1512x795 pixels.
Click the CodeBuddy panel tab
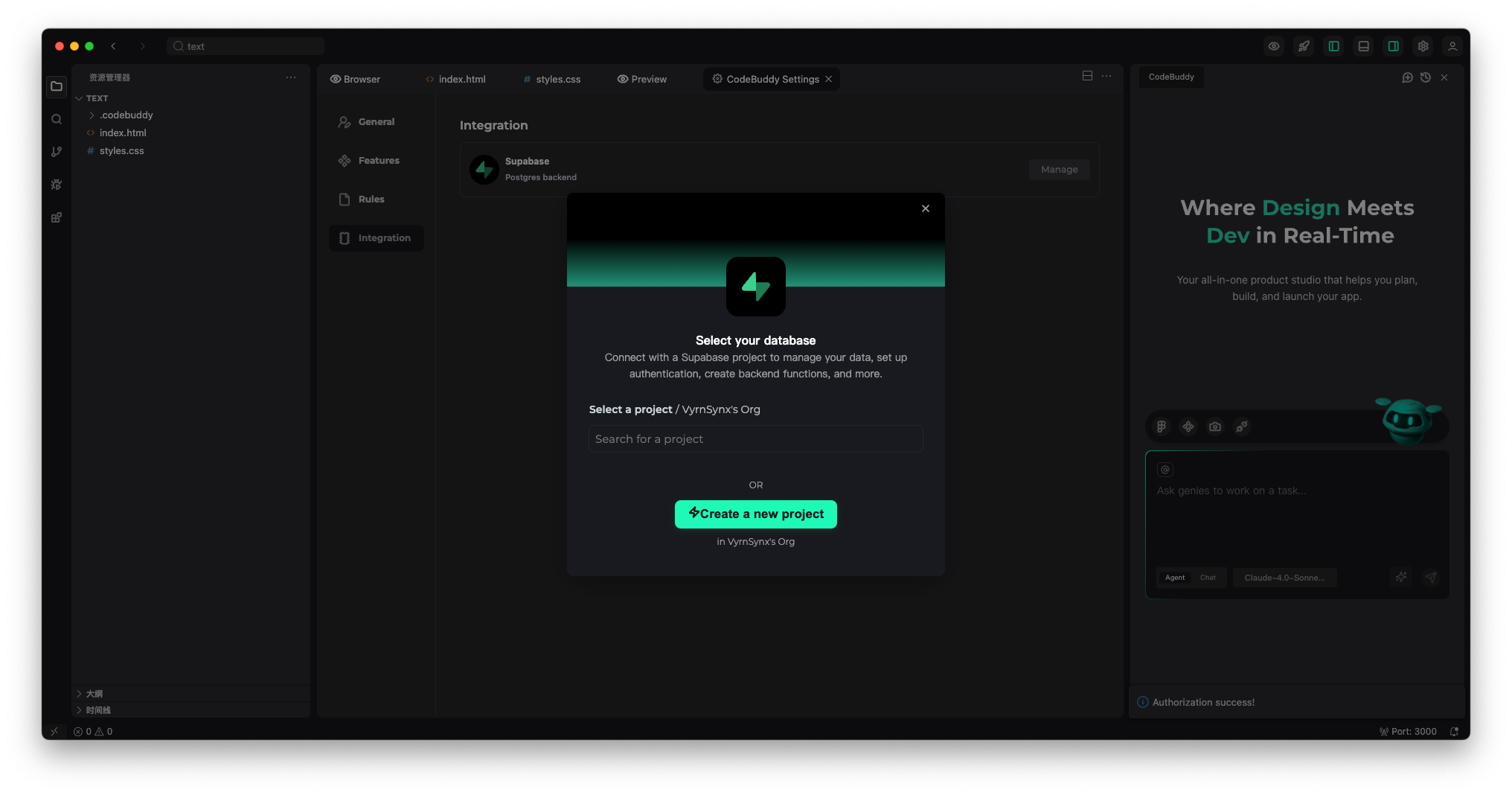tap(1171, 77)
